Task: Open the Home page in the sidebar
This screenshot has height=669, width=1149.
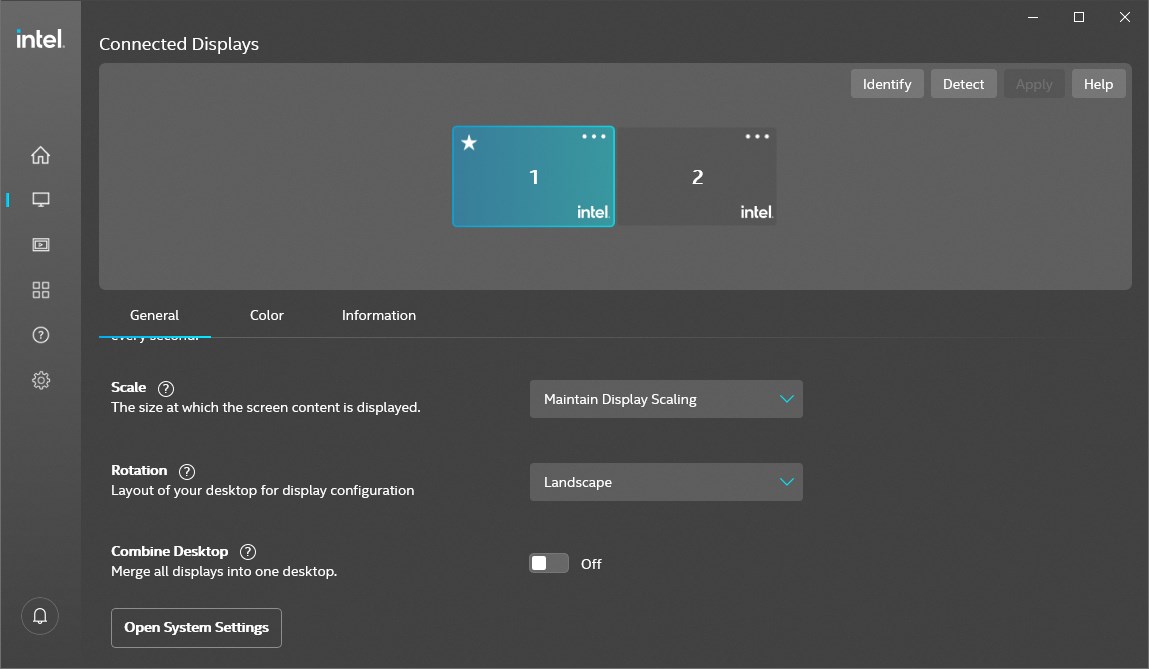Action: tap(40, 155)
